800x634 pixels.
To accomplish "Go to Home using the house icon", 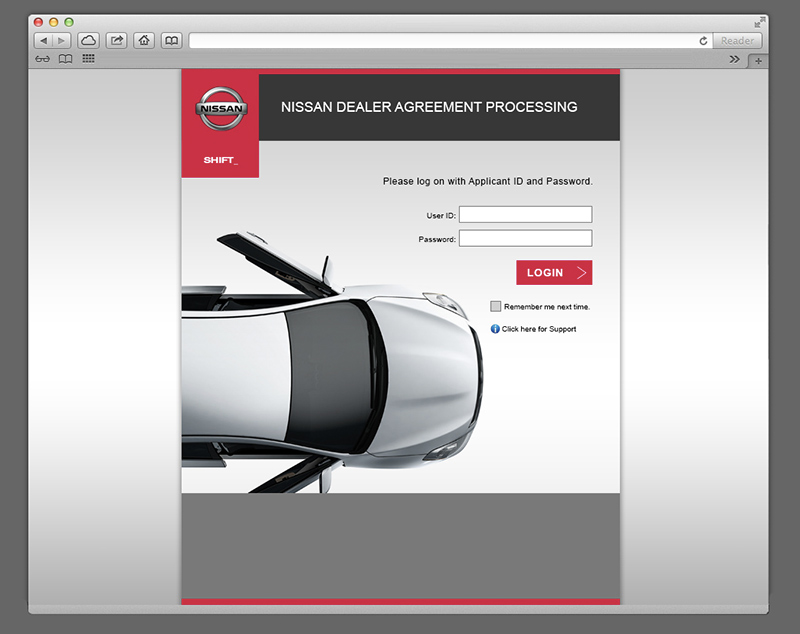I will click(143, 40).
